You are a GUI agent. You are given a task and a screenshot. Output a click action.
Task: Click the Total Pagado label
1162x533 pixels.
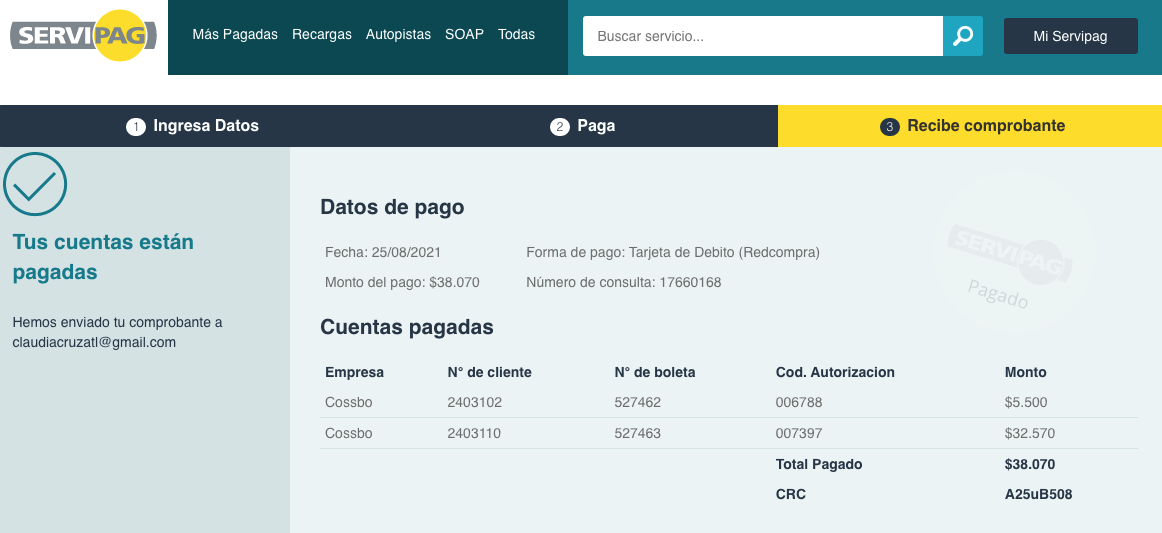point(819,464)
